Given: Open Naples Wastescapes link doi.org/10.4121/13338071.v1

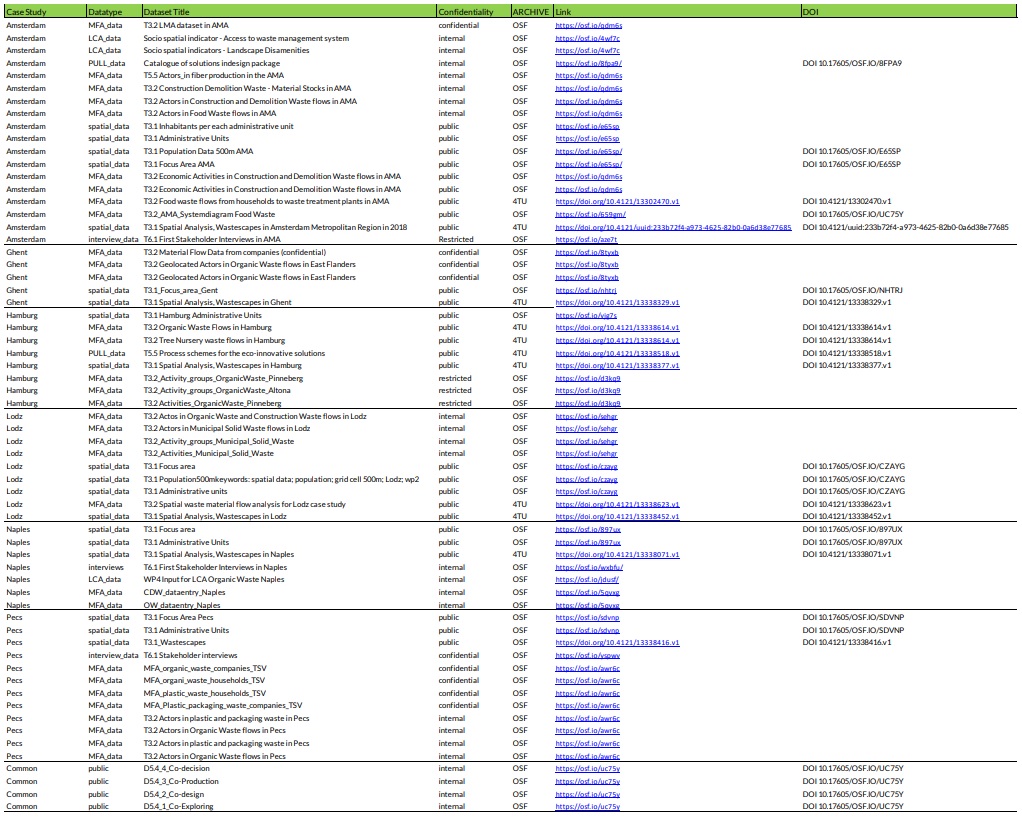Looking at the screenshot, I should pyautogui.click(x=617, y=555).
